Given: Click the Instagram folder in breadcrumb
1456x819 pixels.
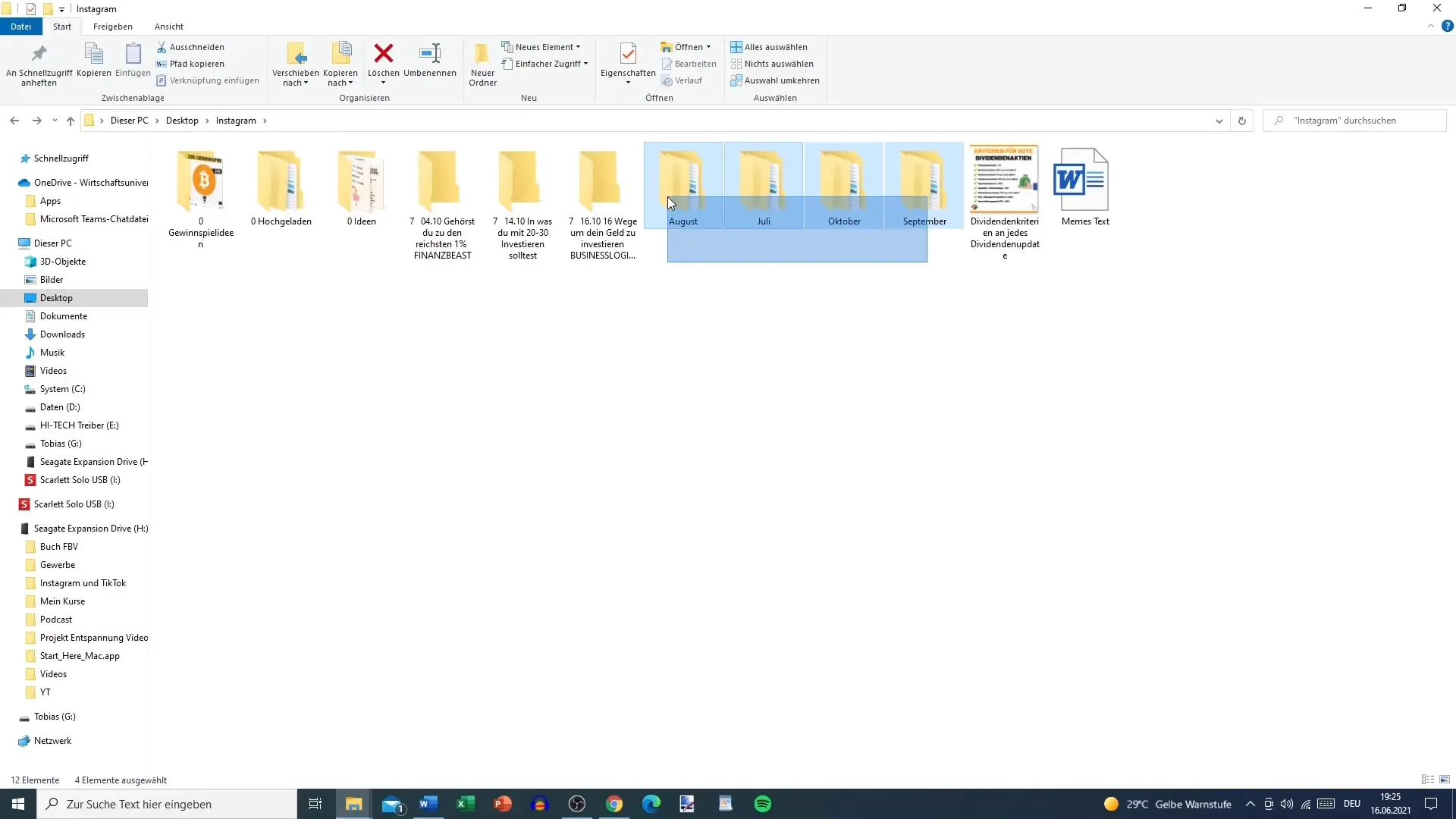Looking at the screenshot, I should (236, 120).
